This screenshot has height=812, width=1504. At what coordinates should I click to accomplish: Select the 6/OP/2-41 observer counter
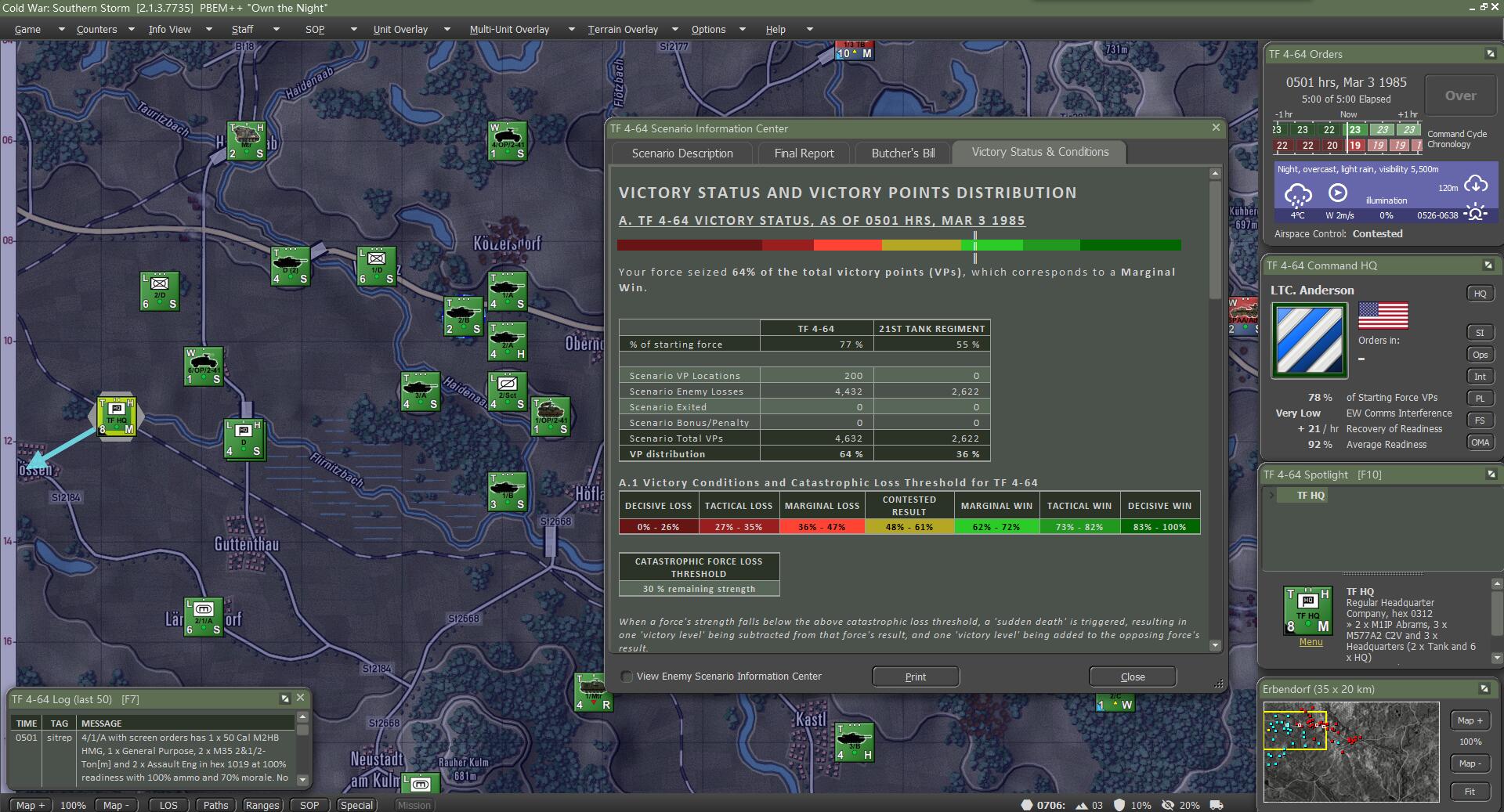pos(204,366)
